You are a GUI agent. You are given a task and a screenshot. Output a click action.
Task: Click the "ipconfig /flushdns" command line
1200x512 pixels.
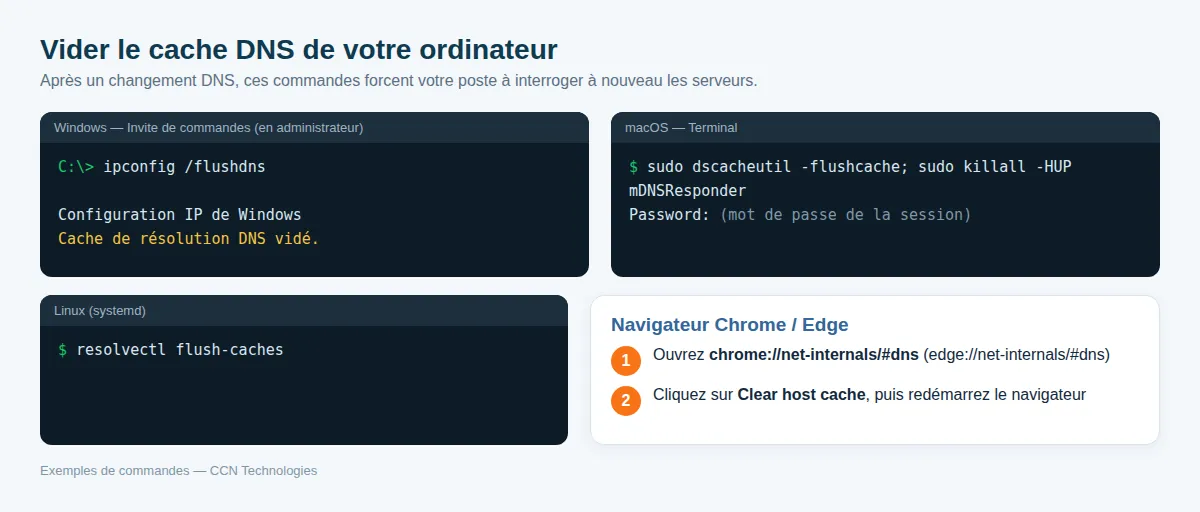pyautogui.click(x=162, y=166)
